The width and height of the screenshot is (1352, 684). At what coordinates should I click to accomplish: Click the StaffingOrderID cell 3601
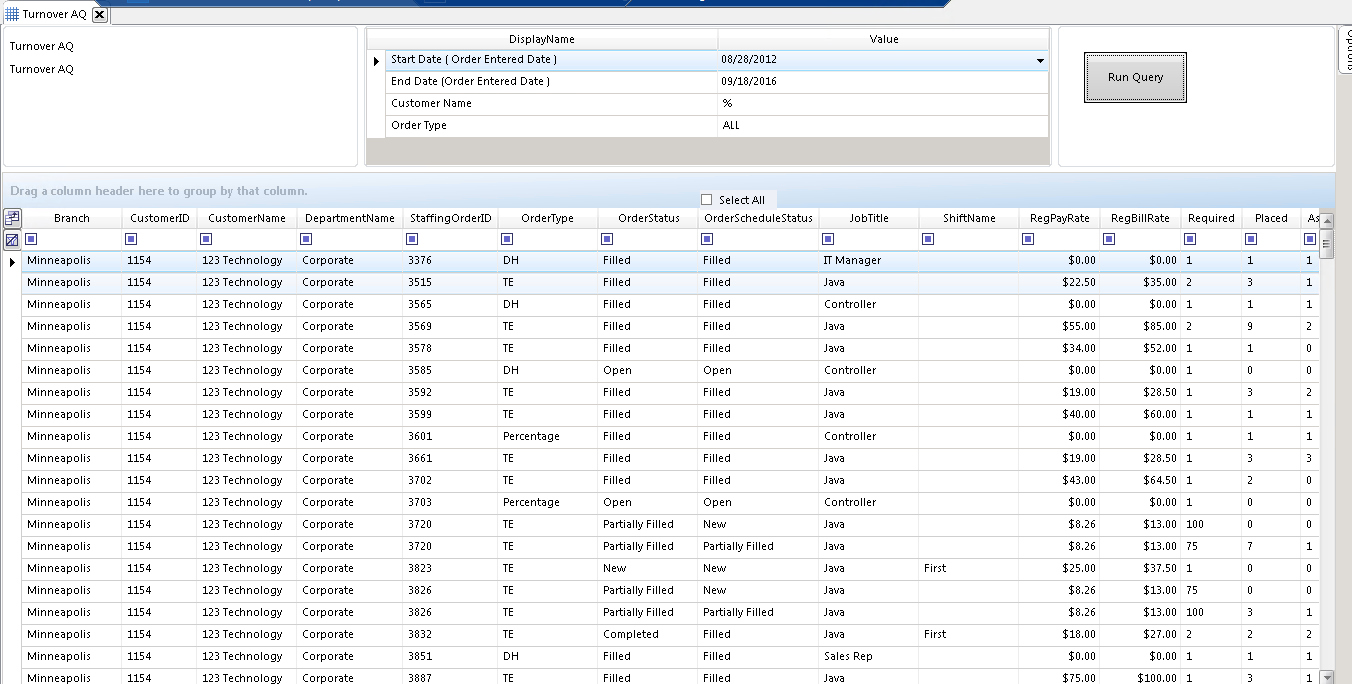click(450, 436)
